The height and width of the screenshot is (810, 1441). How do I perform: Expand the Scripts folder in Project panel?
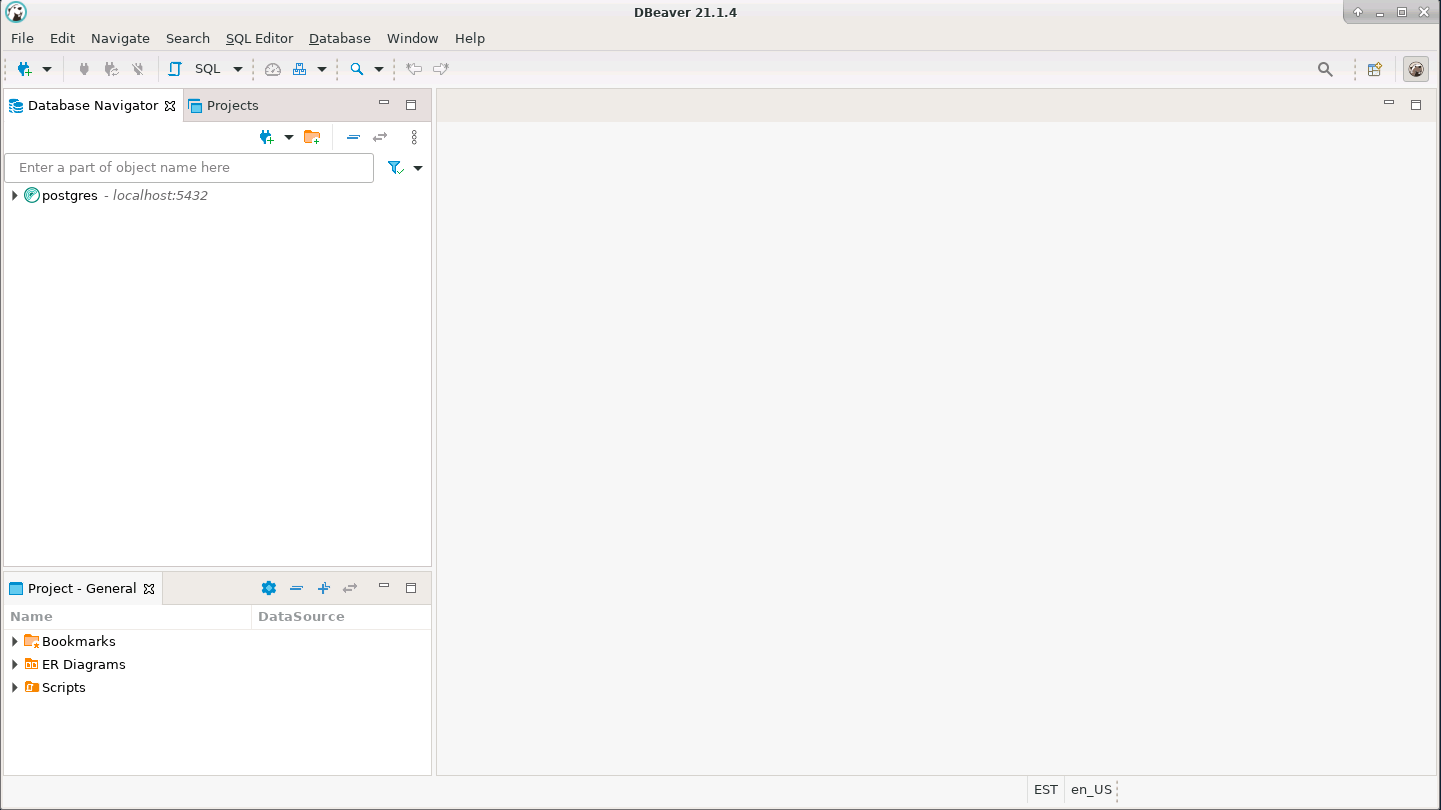14,688
